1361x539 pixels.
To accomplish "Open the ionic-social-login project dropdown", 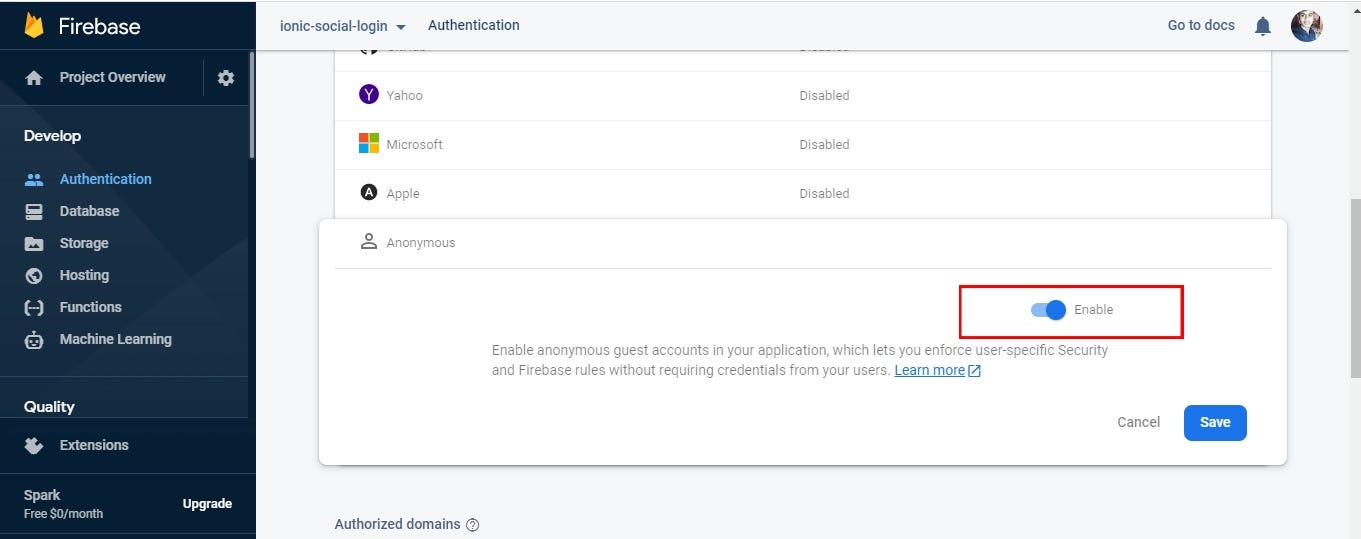I will [x=343, y=26].
